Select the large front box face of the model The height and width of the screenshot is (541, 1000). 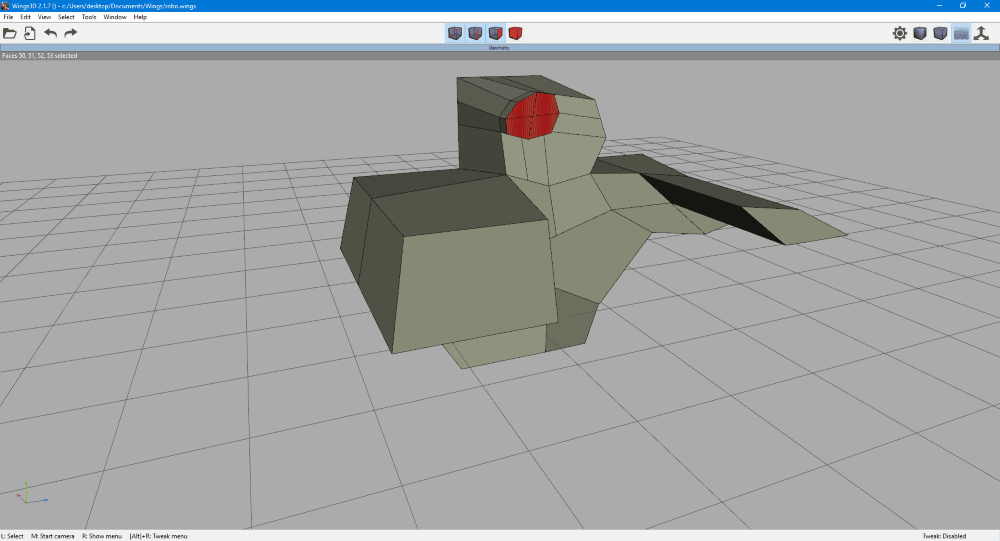pyautogui.click(x=474, y=284)
